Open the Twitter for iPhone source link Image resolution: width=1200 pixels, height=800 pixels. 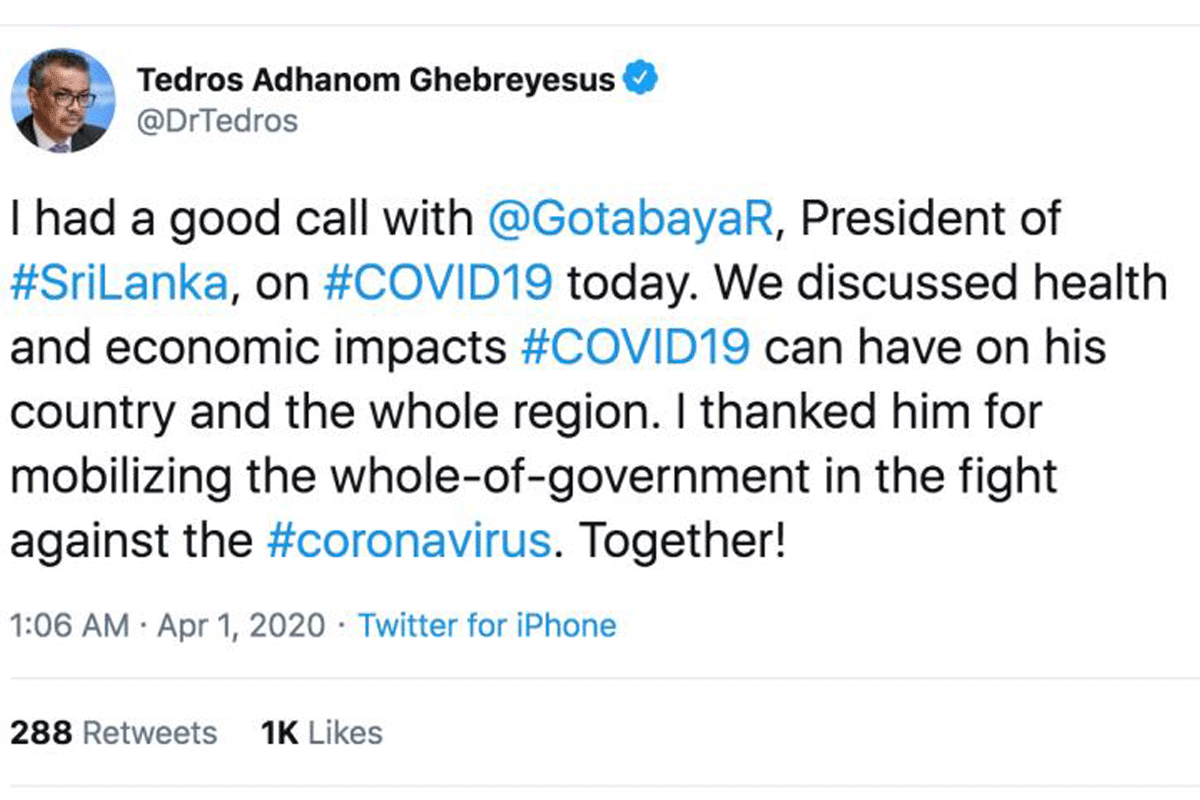coord(487,626)
